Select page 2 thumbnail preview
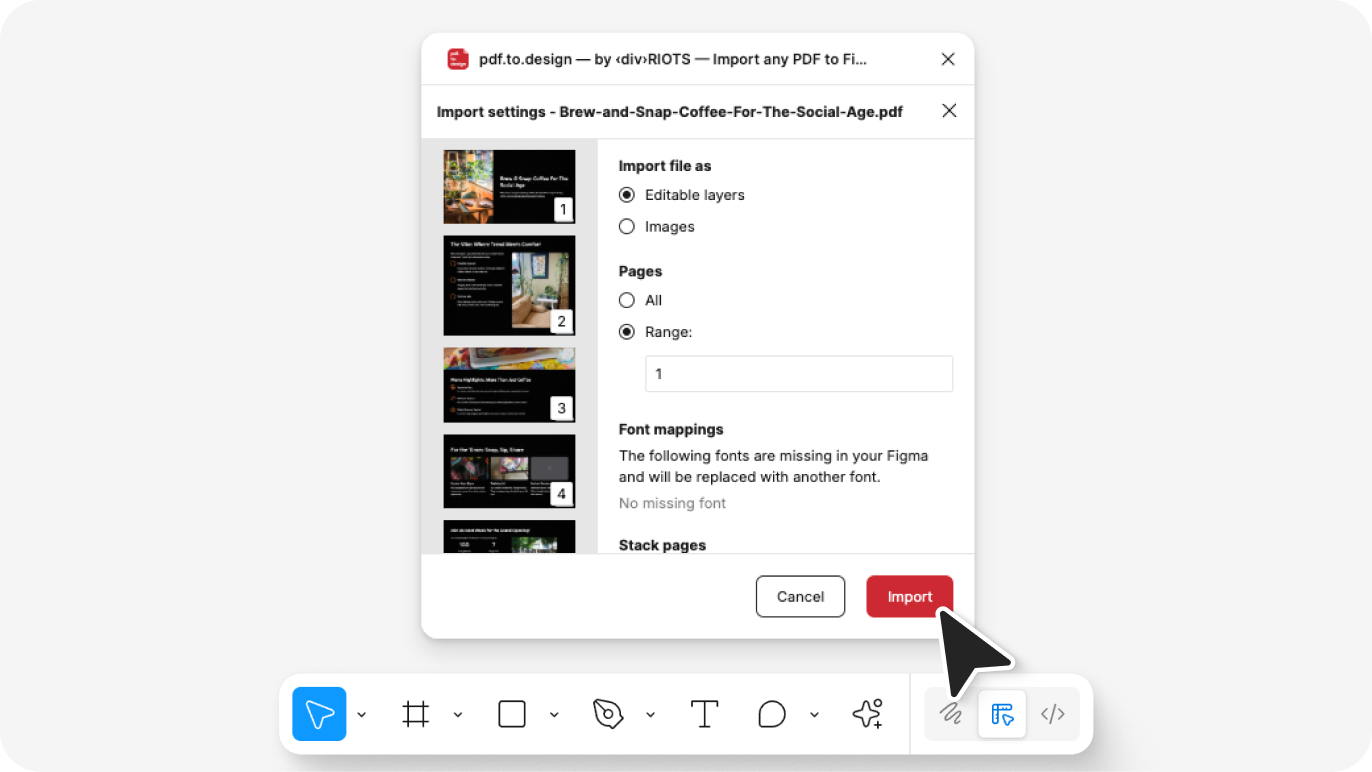Image resolution: width=1372 pixels, height=772 pixels. pyautogui.click(x=509, y=285)
